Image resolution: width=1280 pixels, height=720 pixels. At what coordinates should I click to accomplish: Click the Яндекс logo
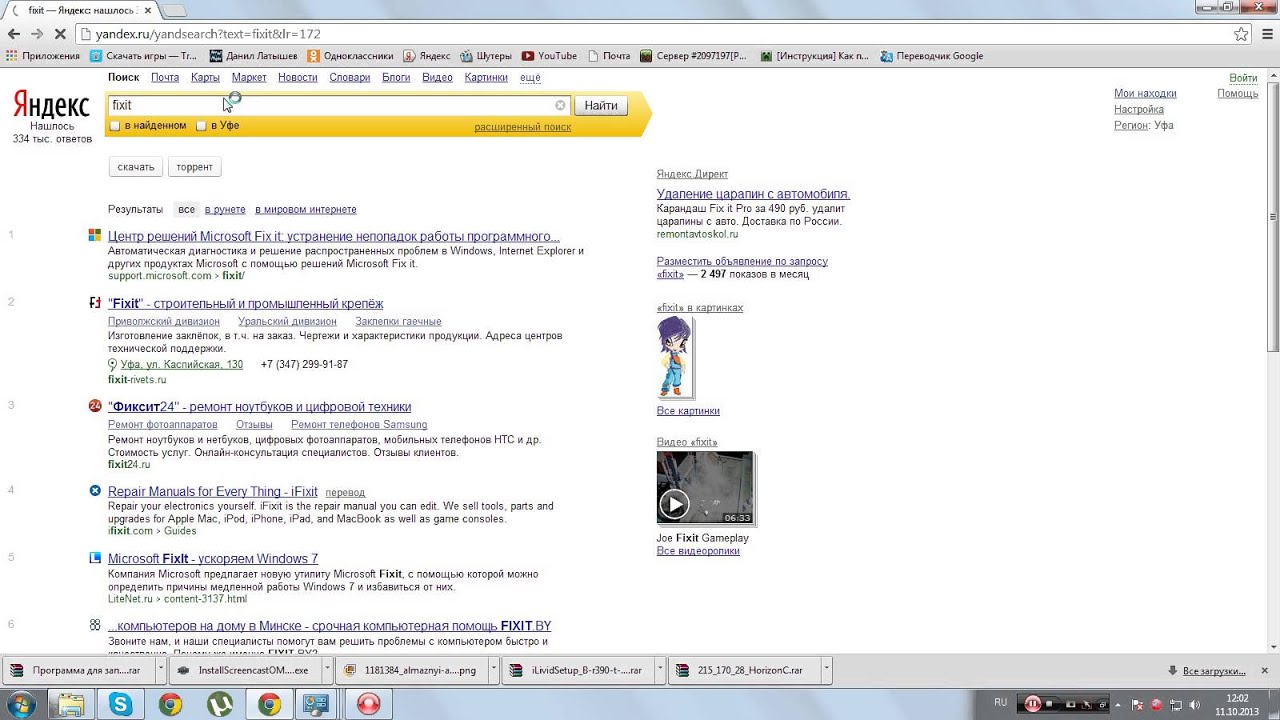coord(50,105)
